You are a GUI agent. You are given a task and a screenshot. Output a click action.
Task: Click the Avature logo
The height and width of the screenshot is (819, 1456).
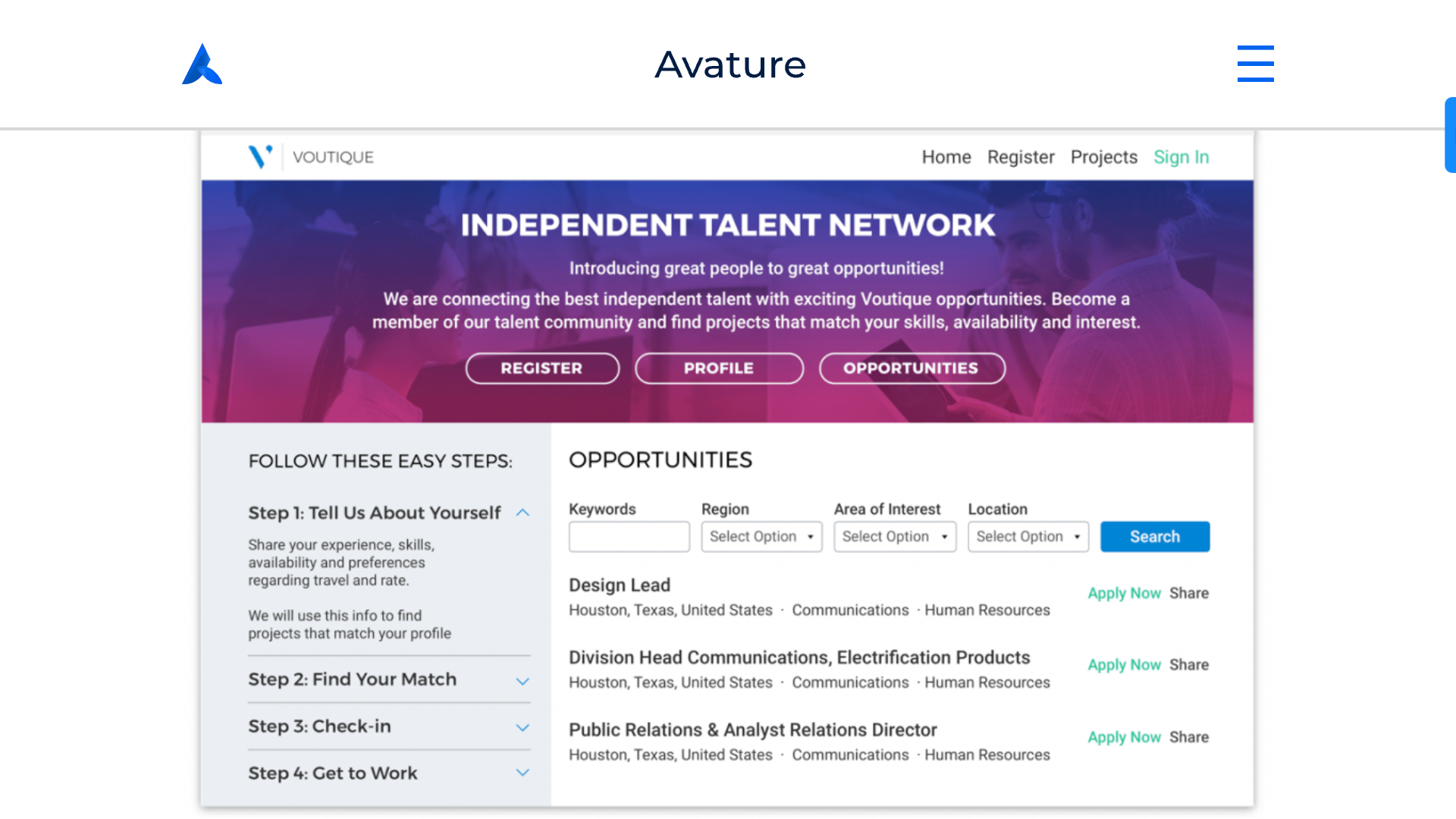click(x=201, y=64)
